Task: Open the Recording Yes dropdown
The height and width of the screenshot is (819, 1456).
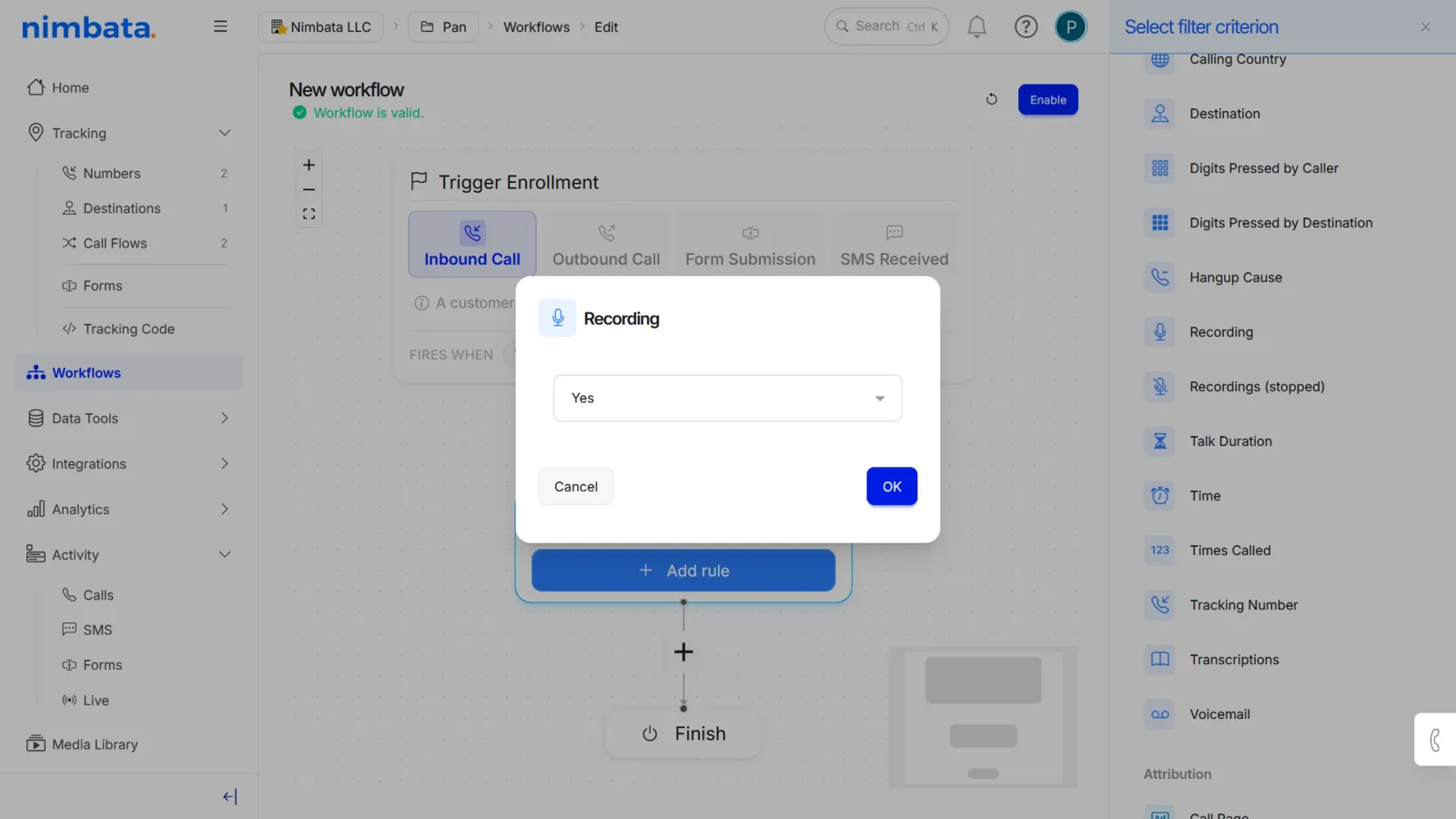Action: (728, 399)
